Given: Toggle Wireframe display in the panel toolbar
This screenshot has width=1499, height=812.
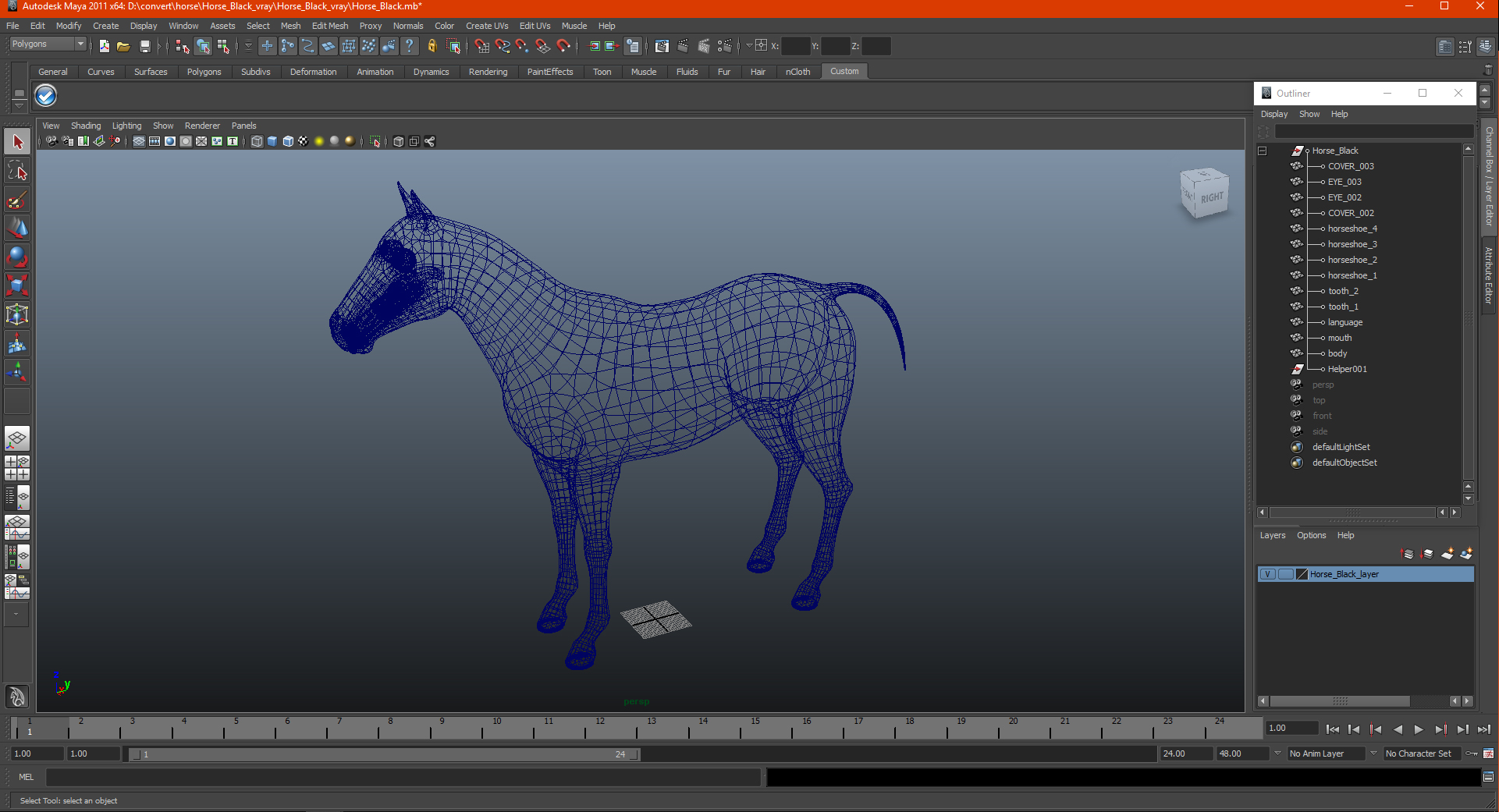Looking at the screenshot, I should coord(257,141).
